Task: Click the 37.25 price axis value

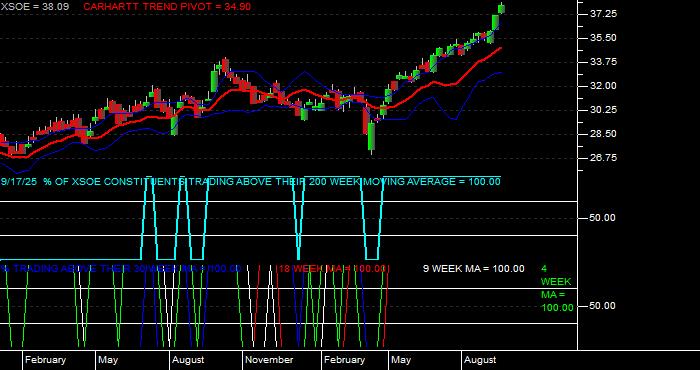Action: pyautogui.click(x=603, y=14)
